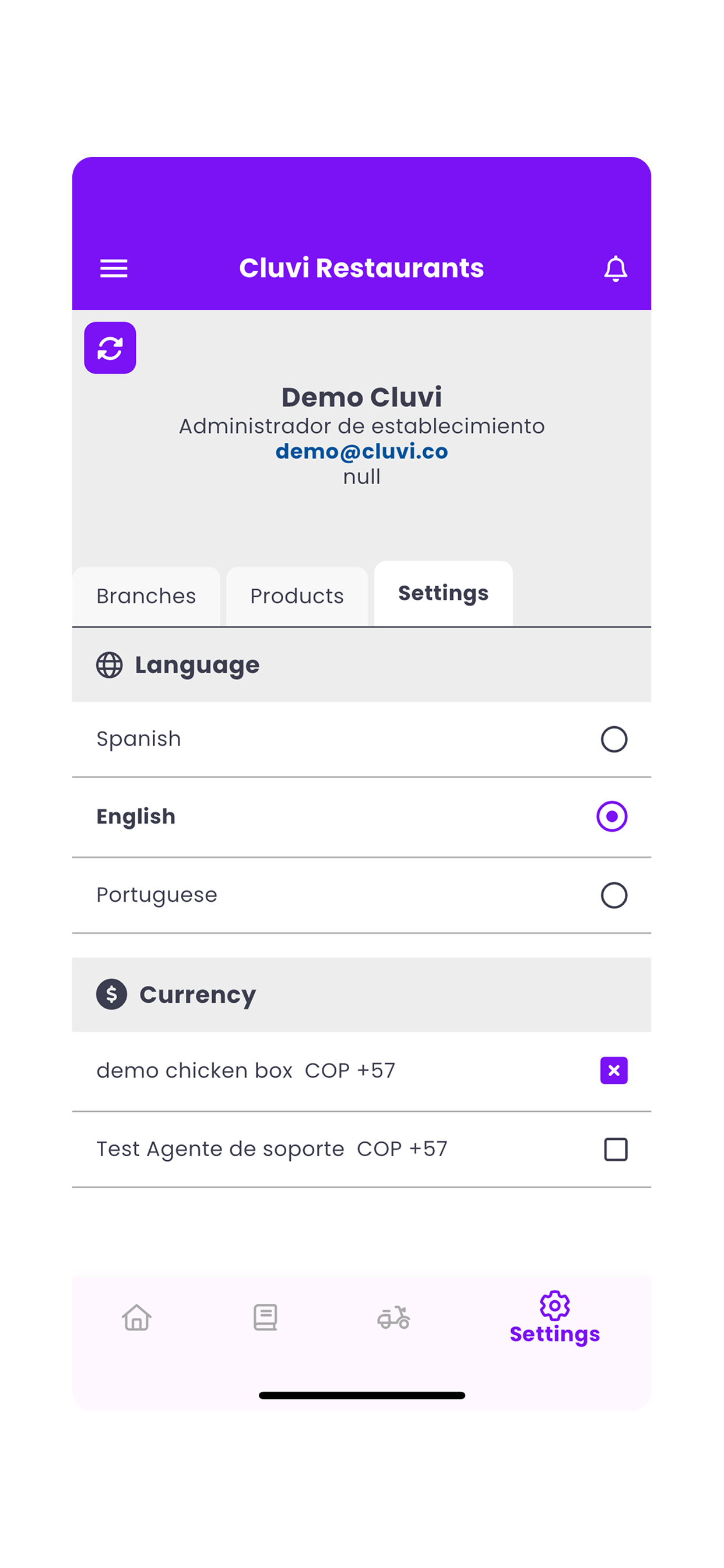The image size is (724, 1568).
Task: Tap the Portuguese language row label
Action: coord(157,895)
